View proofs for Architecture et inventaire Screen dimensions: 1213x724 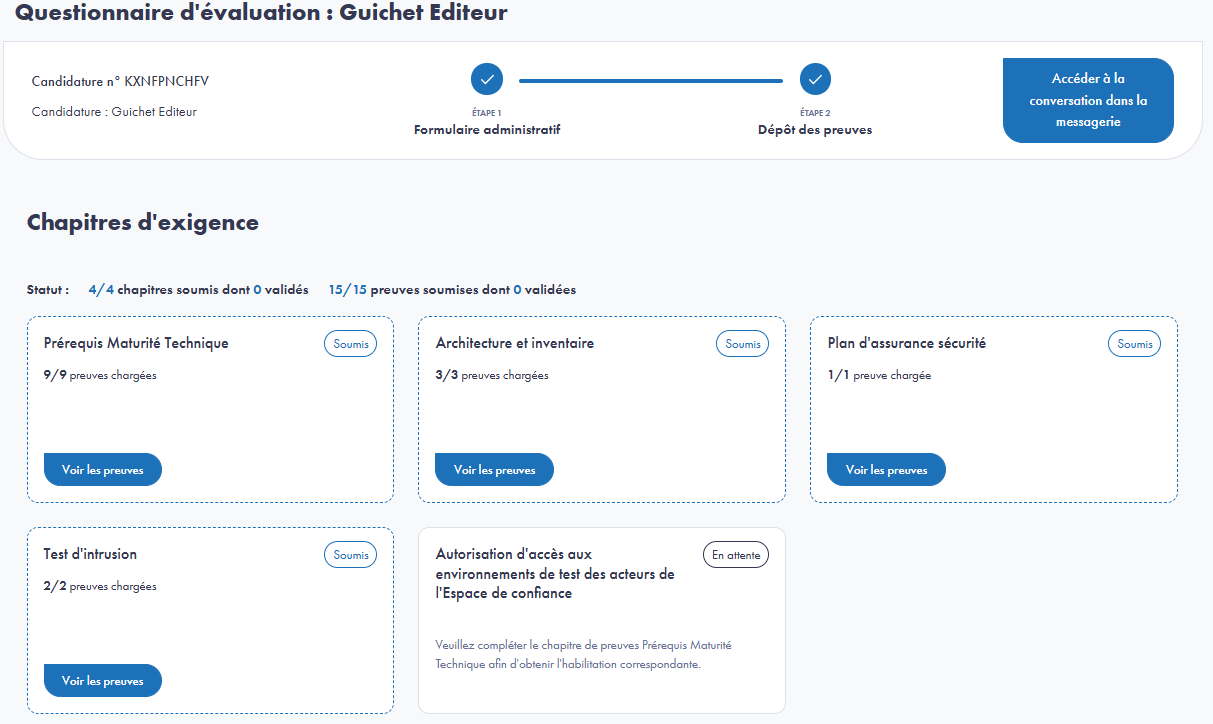494,470
